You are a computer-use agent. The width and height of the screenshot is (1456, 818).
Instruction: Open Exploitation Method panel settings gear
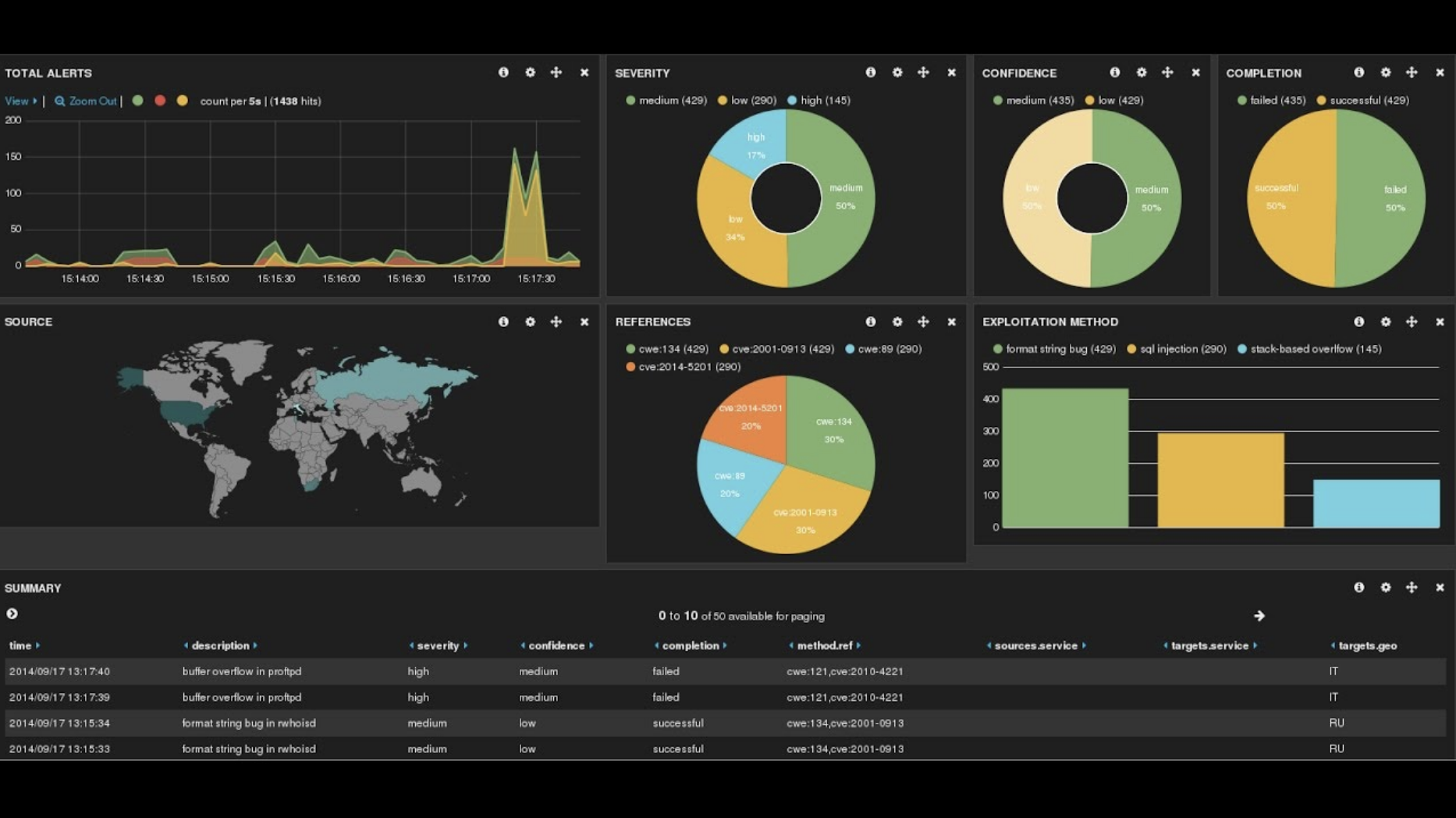tap(1386, 322)
